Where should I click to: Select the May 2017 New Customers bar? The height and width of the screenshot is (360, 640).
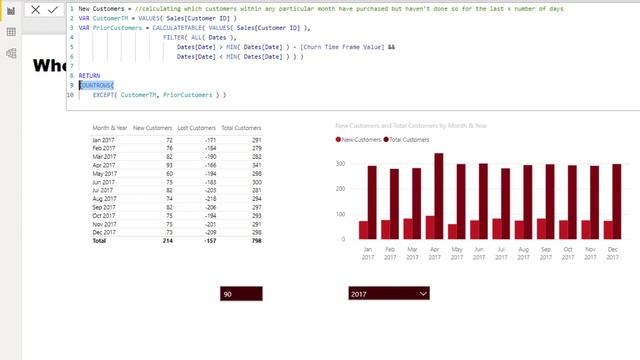[452, 231]
